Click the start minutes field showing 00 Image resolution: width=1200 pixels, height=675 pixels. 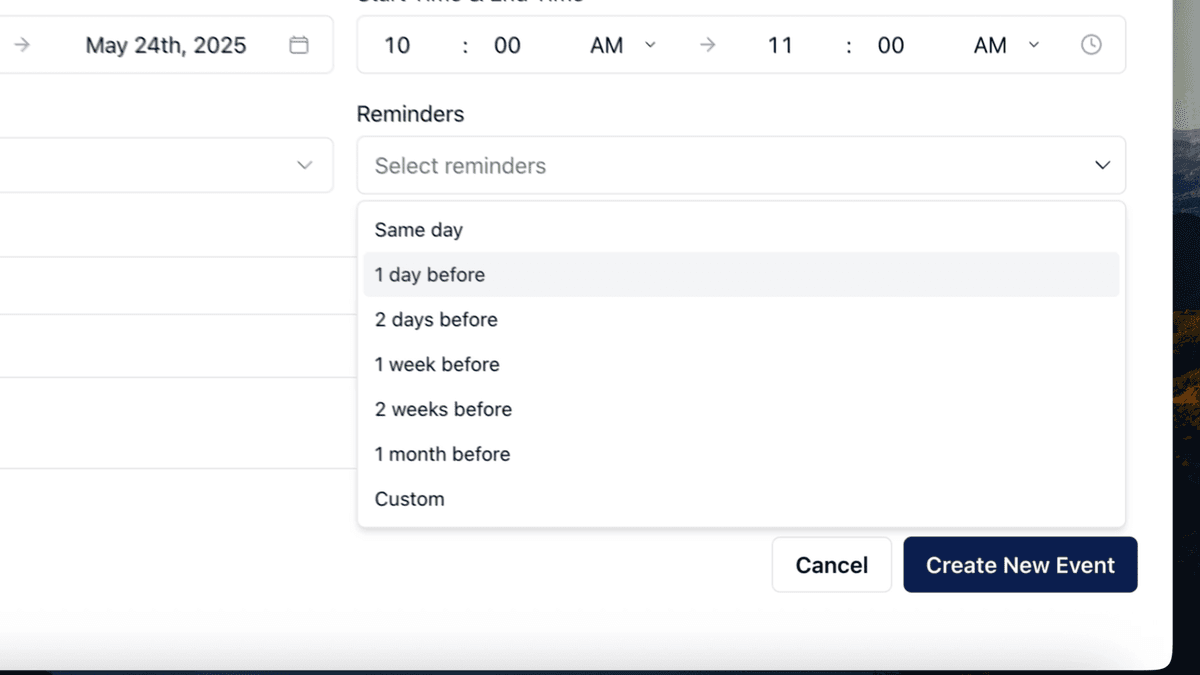(x=508, y=45)
